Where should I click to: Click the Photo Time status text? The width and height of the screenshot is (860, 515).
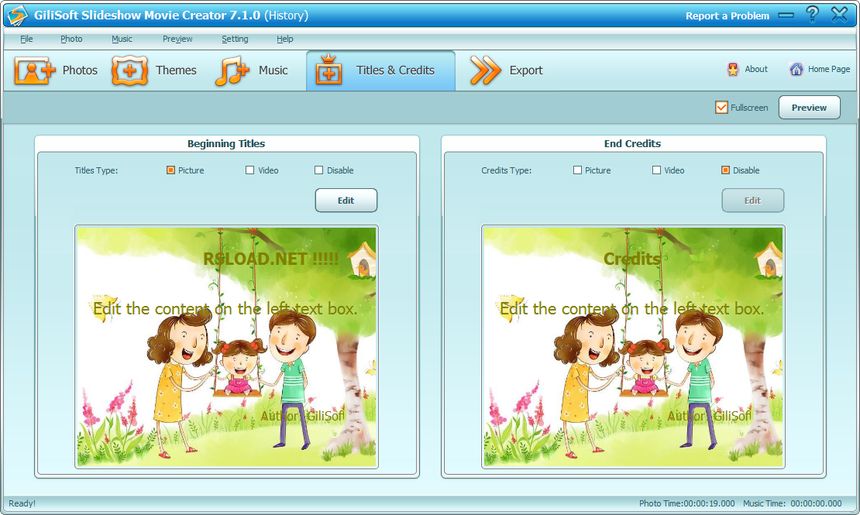[687, 503]
